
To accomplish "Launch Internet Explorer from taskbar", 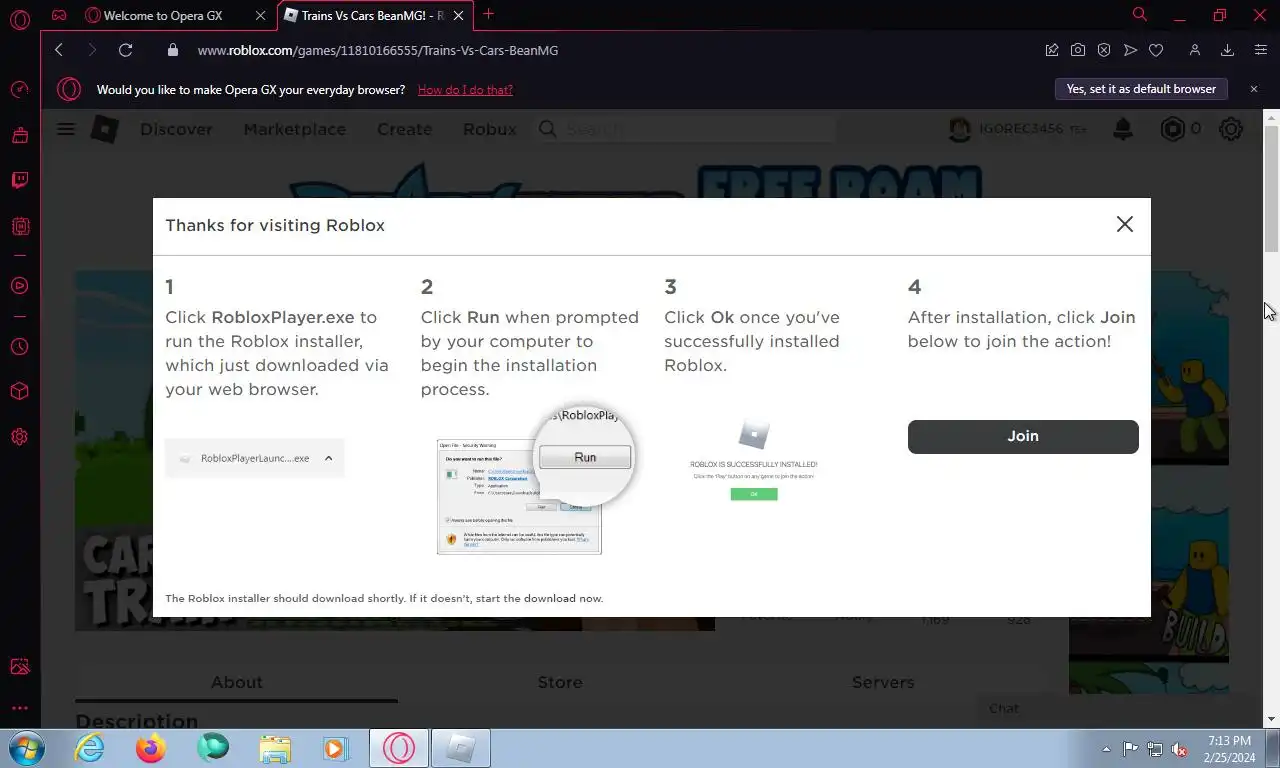I will pyautogui.click(x=89, y=748).
